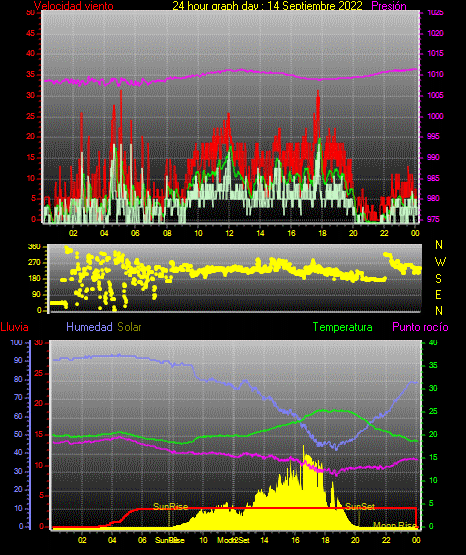Click the blue '70' on humidity axis

pos(18,397)
